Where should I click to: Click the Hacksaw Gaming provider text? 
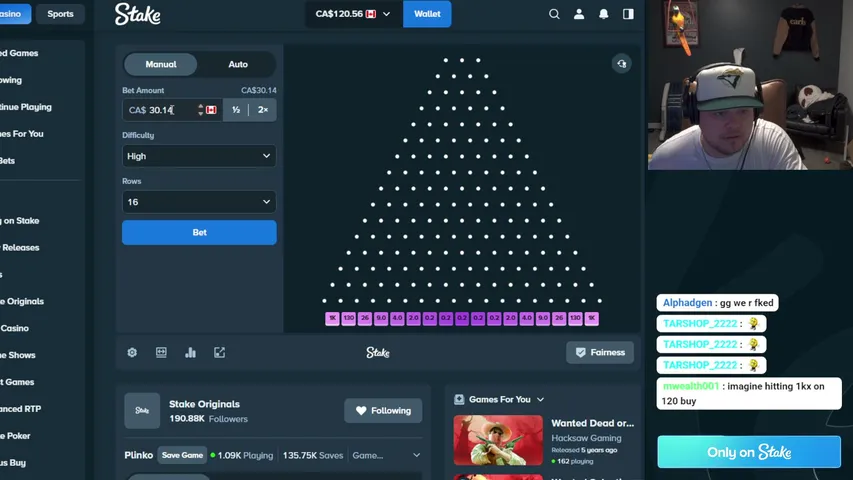pos(586,438)
